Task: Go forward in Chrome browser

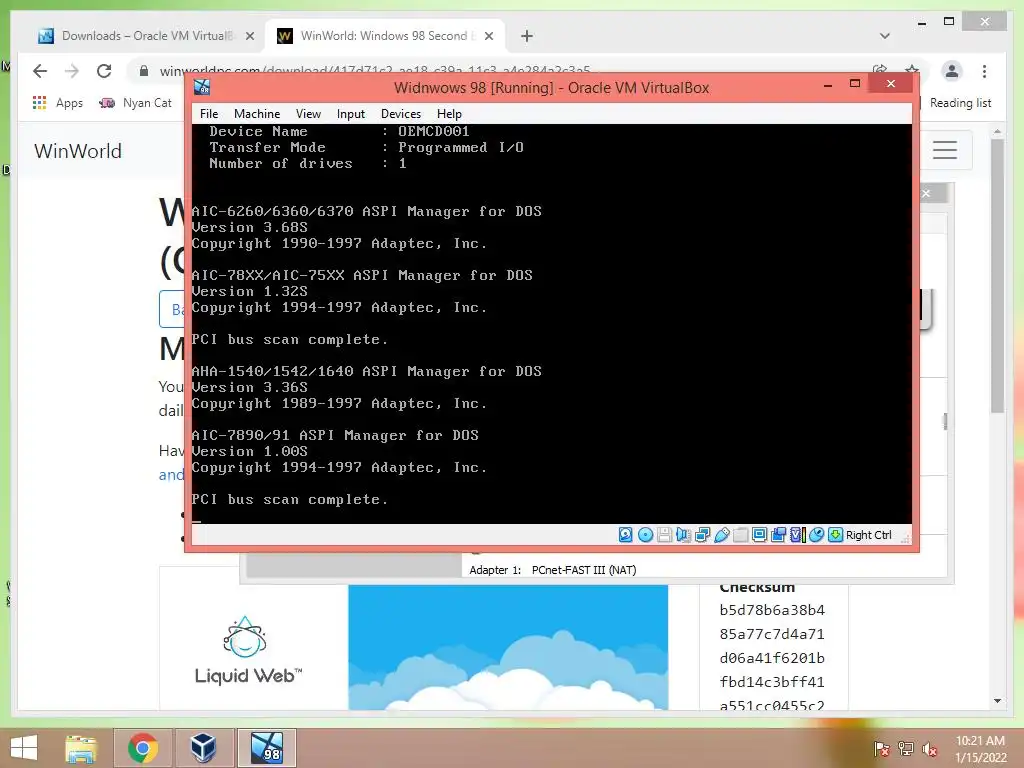Action: tap(72, 71)
